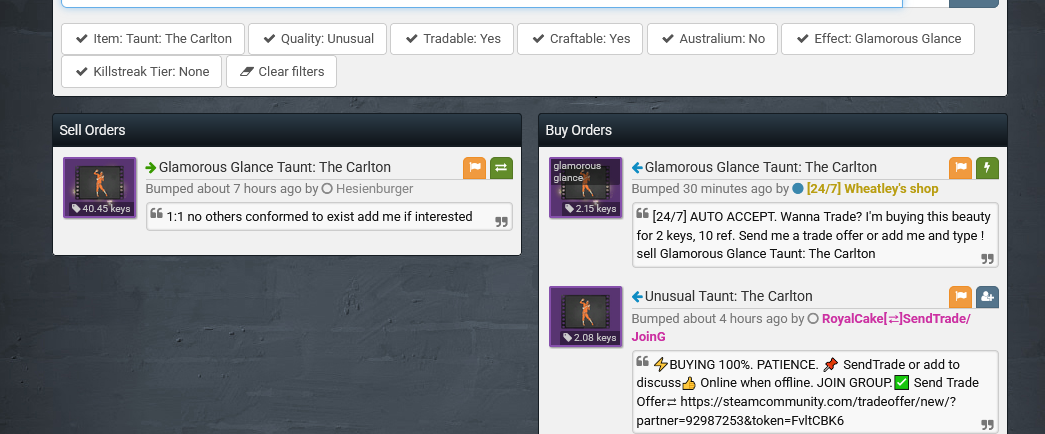The width and height of the screenshot is (1045, 434).
Task: Open the 40.45 keys item thumbnail
Action: click(x=100, y=187)
